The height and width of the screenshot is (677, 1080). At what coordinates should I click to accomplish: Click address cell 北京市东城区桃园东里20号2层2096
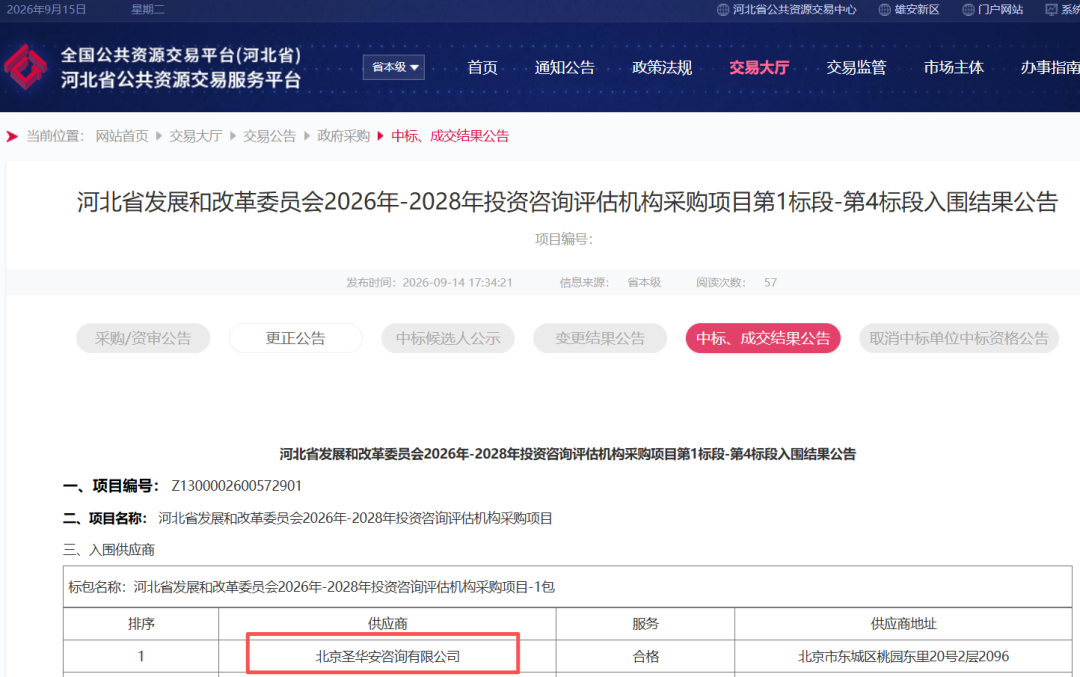(x=903, y=656)
